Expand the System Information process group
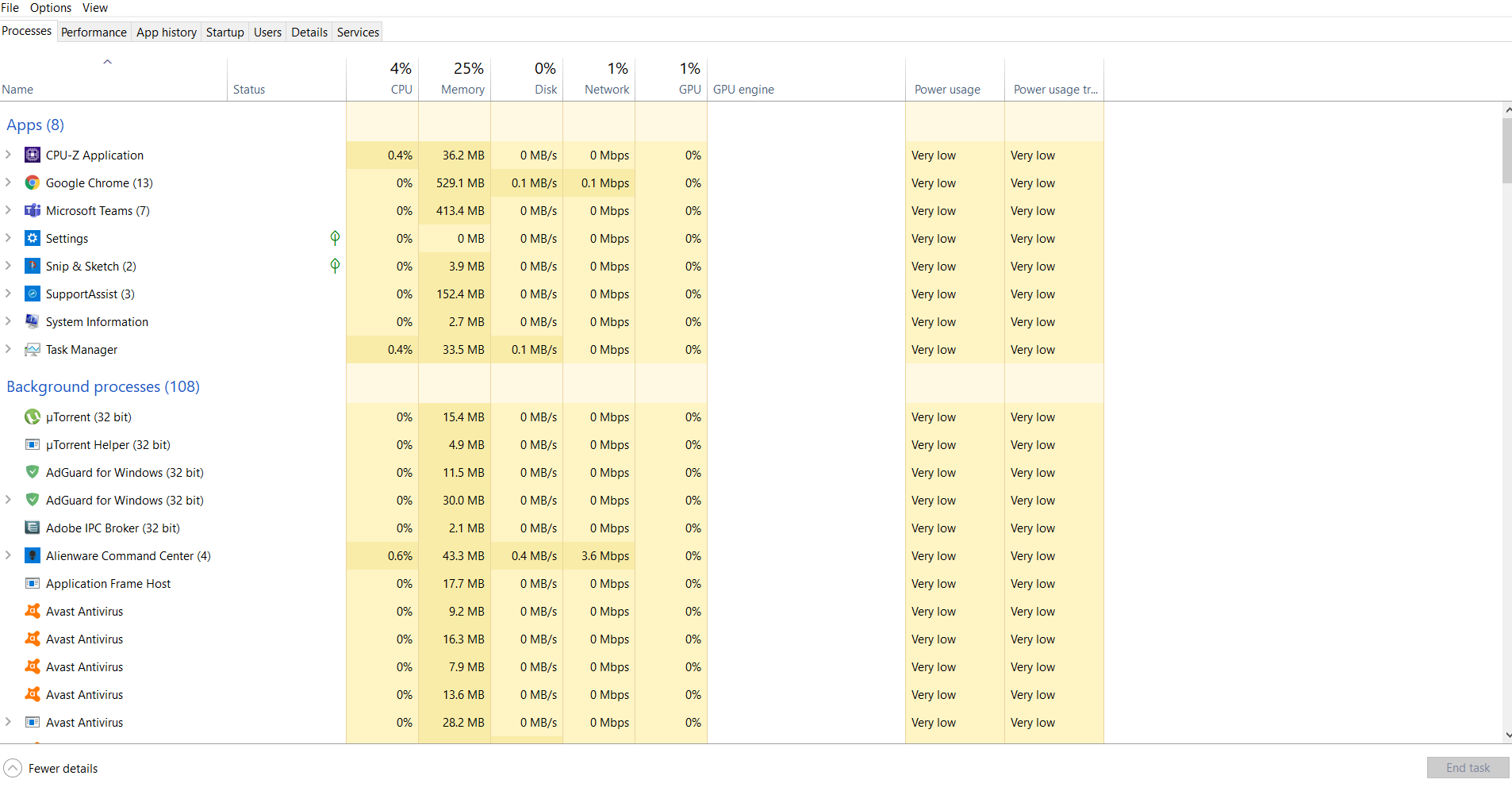This screenshot has width=1512, height=787. point(8,321)
